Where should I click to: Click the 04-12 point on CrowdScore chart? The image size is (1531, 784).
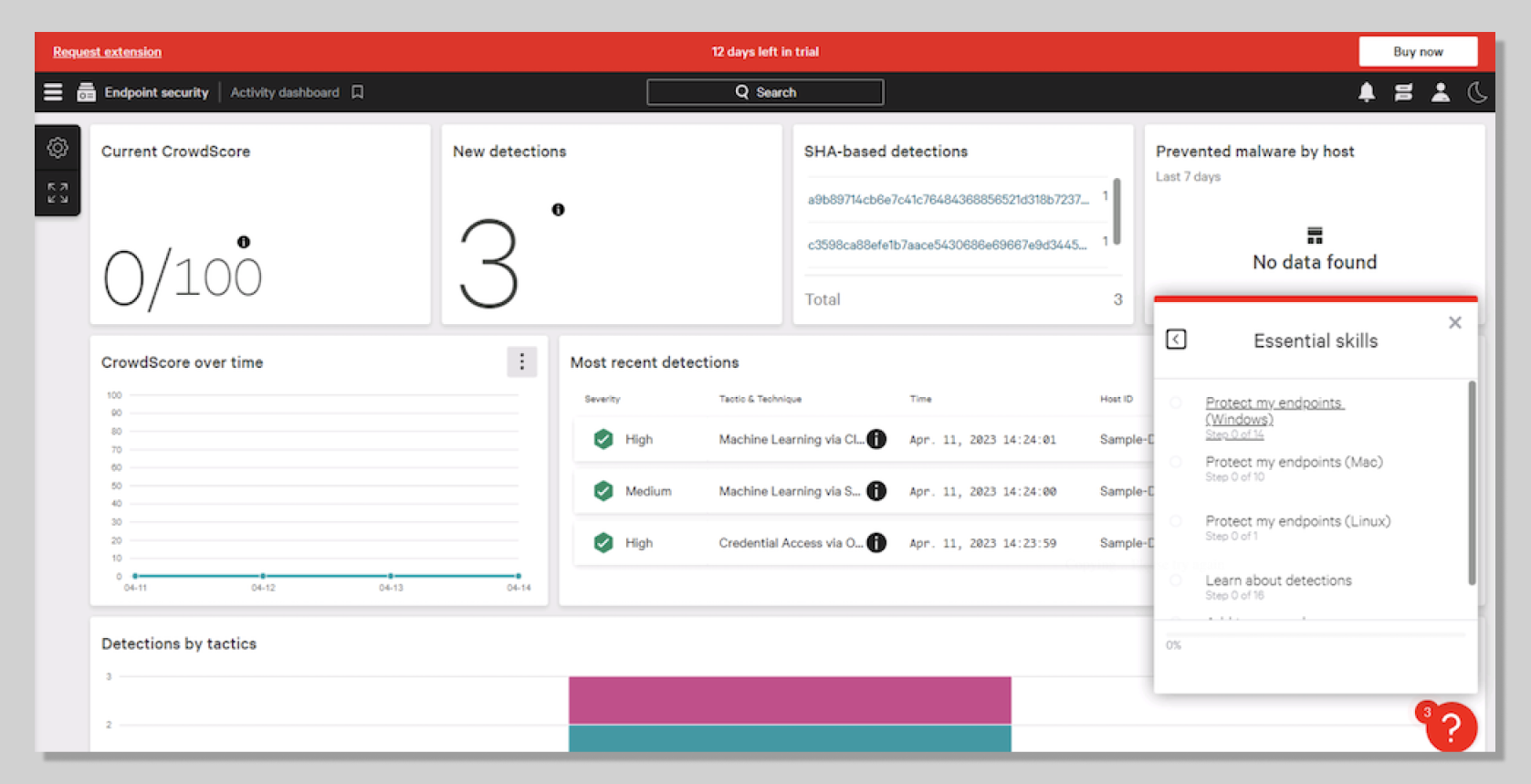pyautogui.click(x=263, y=576)
